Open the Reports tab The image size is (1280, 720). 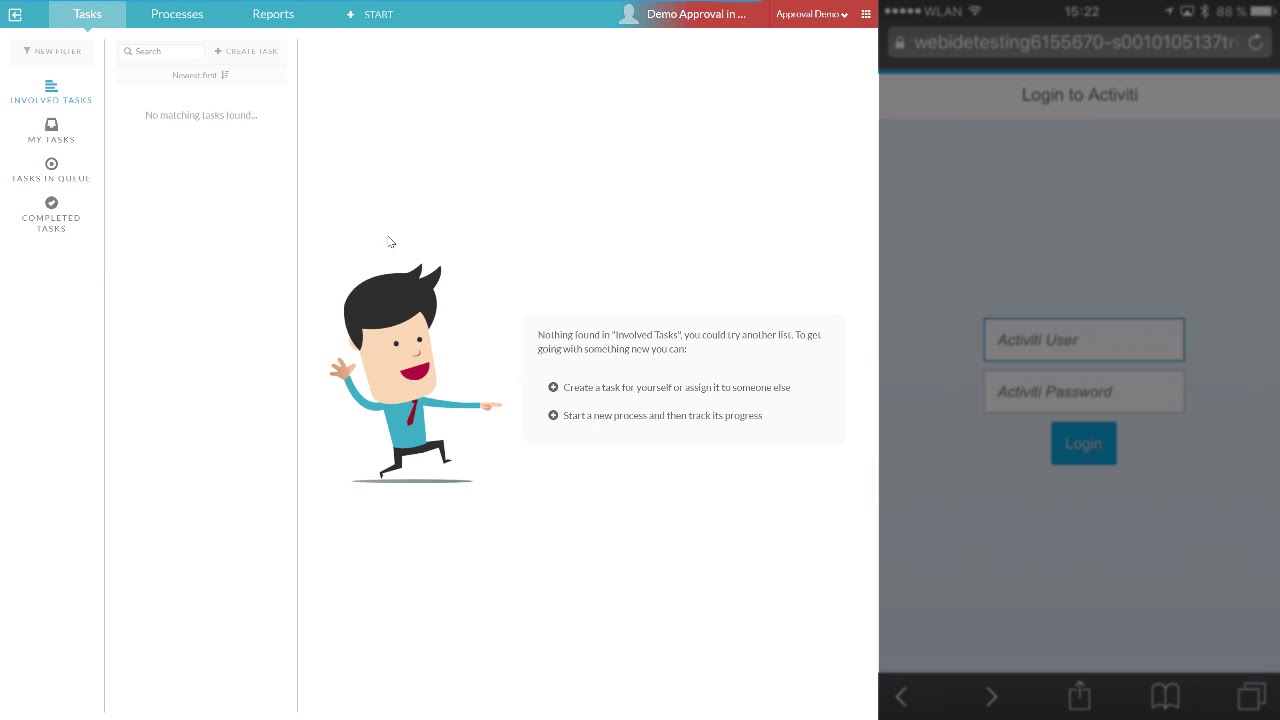pyautogui.click(x=273, y=14)
